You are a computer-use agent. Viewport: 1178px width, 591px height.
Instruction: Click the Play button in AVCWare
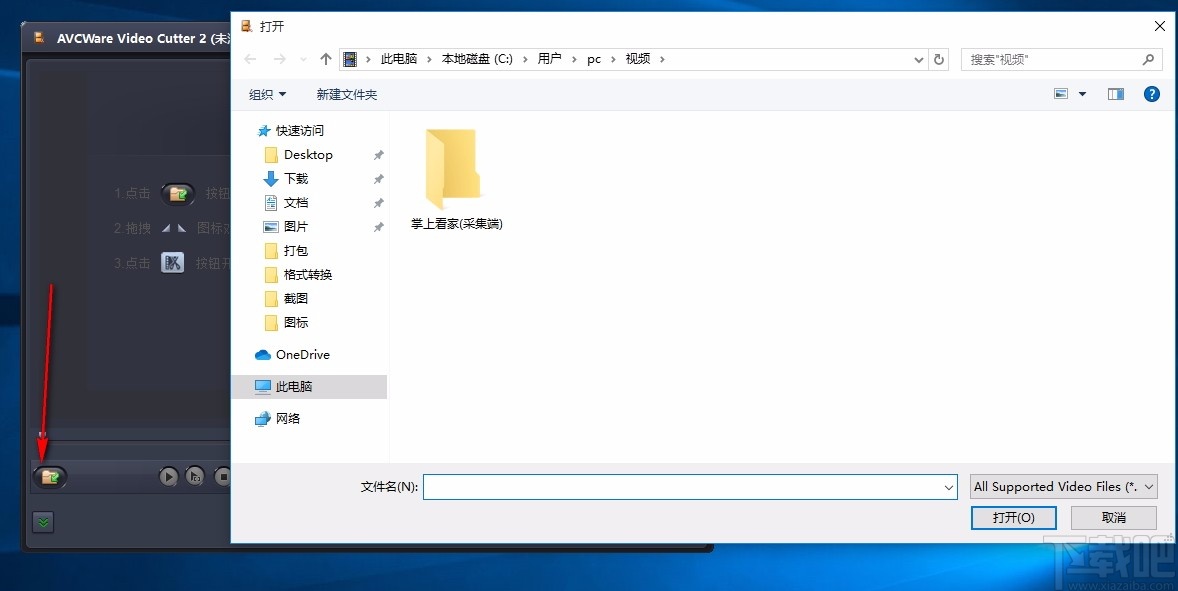click(168, 476)
